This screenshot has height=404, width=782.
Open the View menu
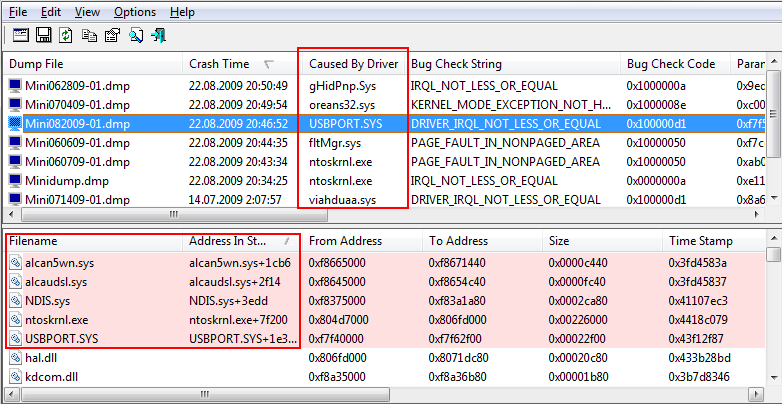pyautogui.click(x=87, y=12)
